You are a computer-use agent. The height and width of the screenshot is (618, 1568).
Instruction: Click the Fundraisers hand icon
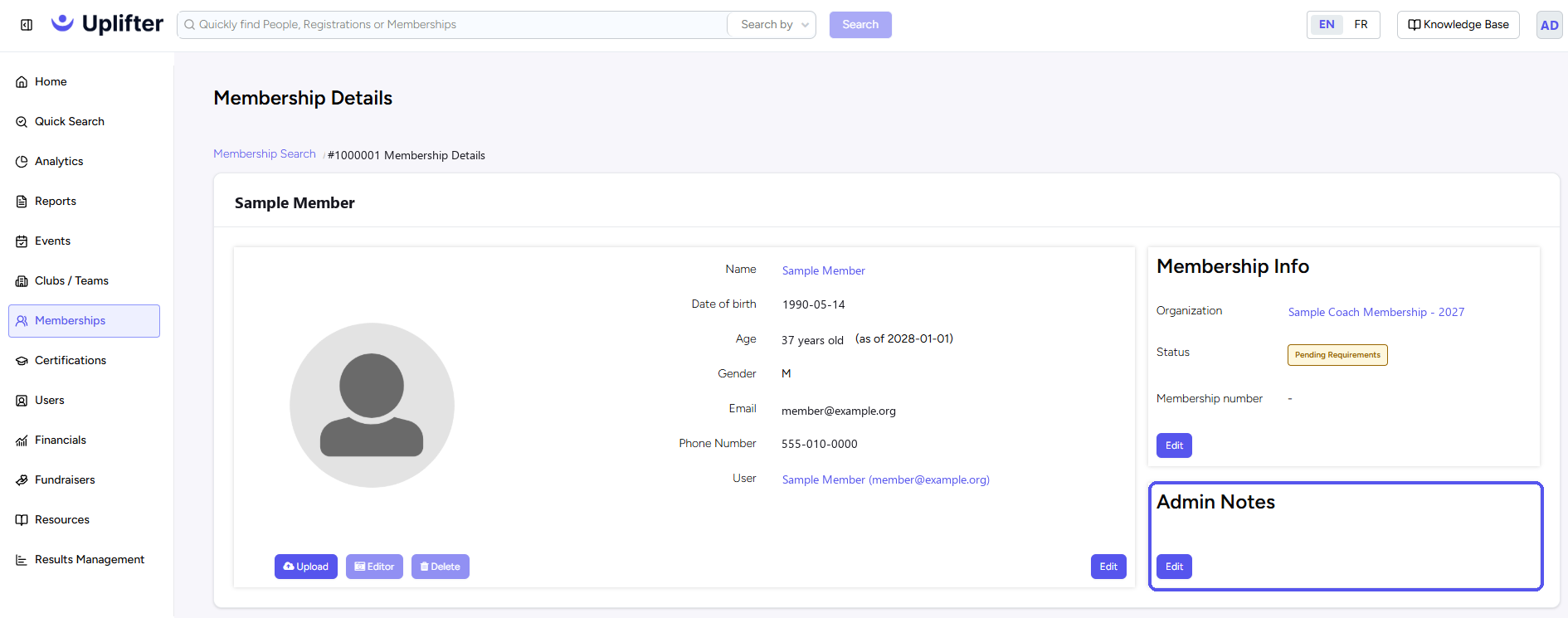tap(22, 480)
